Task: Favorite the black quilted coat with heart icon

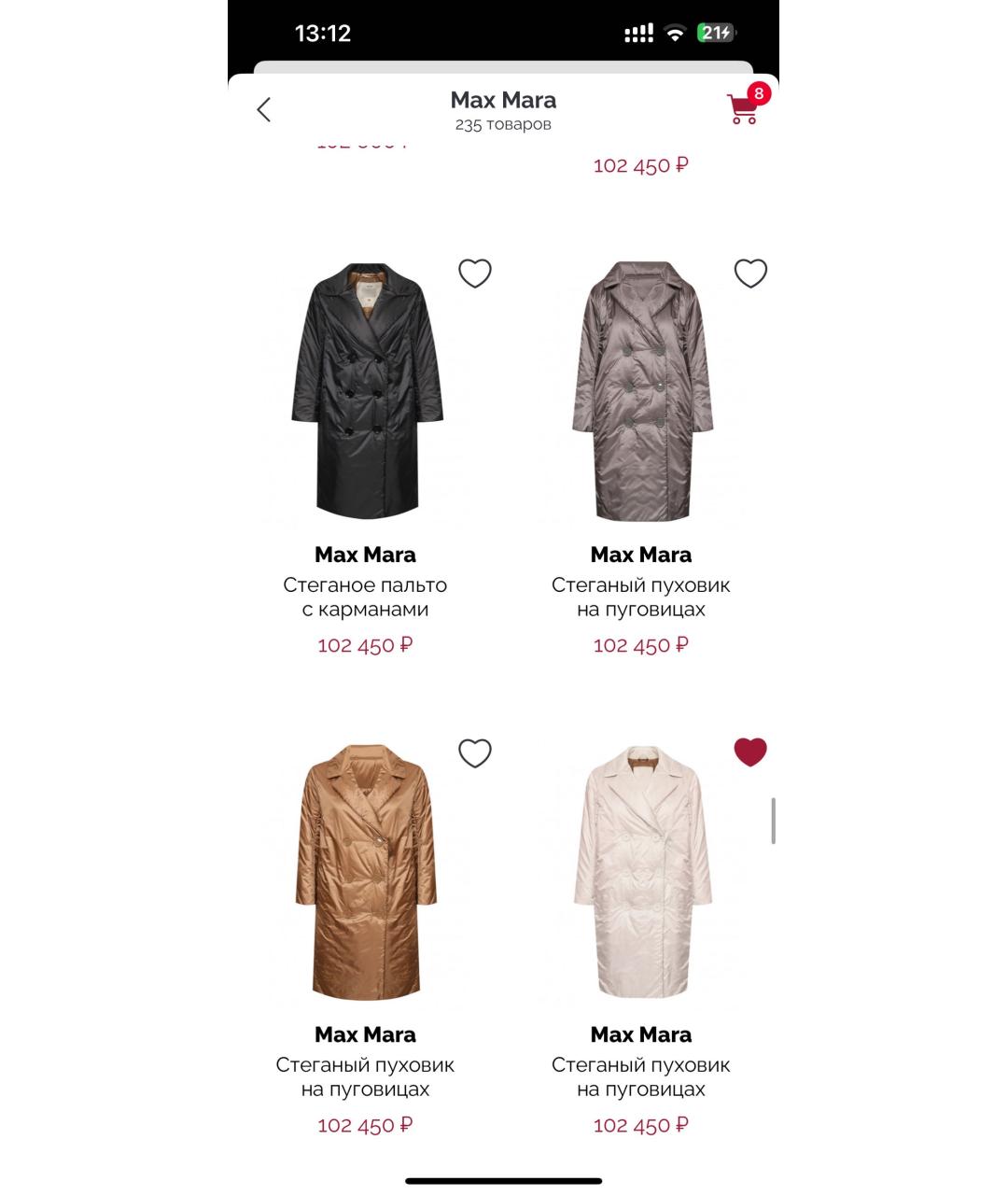Action: coord(475,273)
